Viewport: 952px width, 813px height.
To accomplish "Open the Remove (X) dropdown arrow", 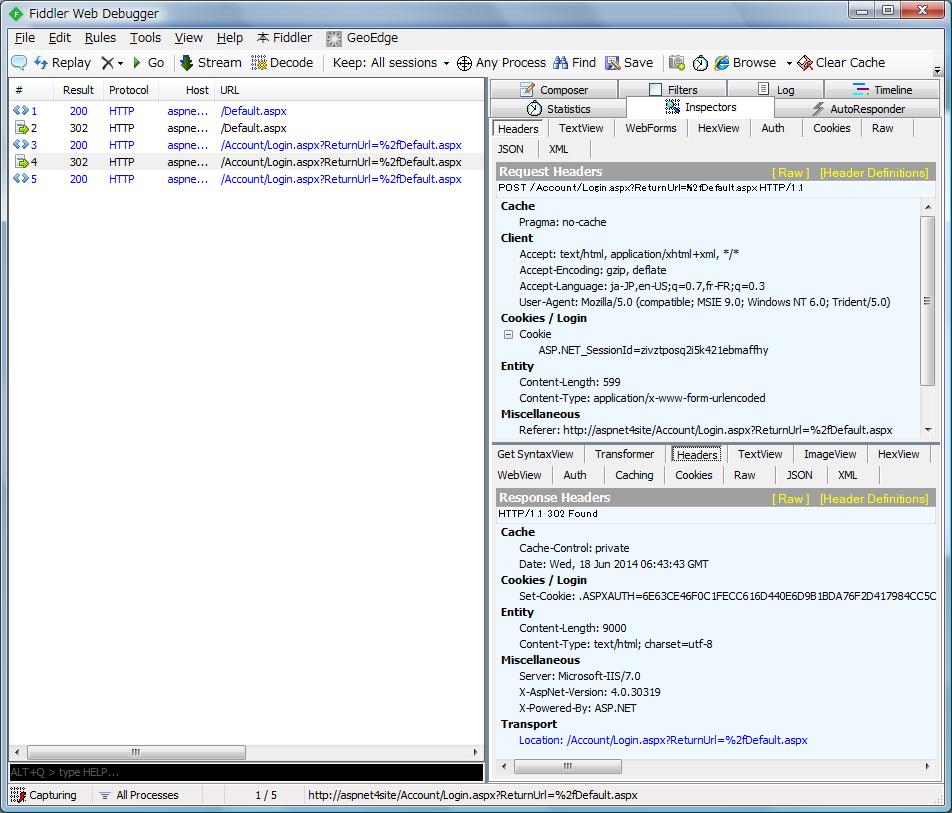I will pyautogui.click(x=120, y=63).
